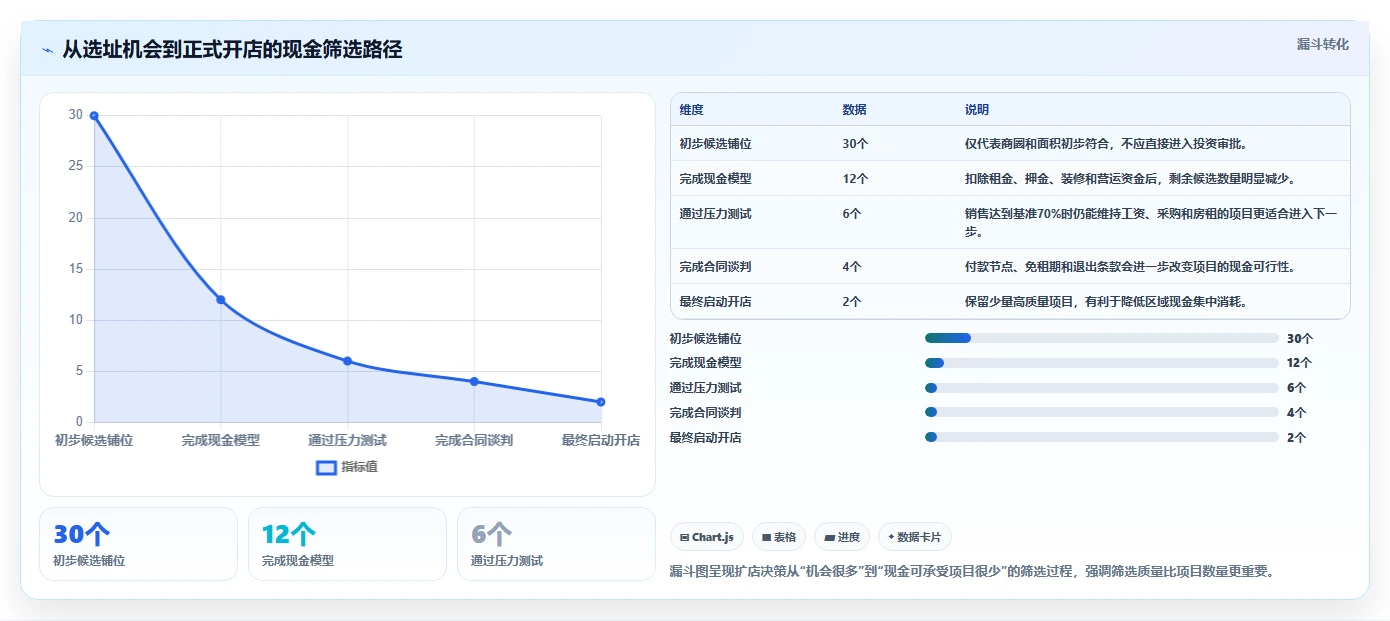Click the y-axis tick label 15
The image size is (1390, 621).
coord(76,269)
